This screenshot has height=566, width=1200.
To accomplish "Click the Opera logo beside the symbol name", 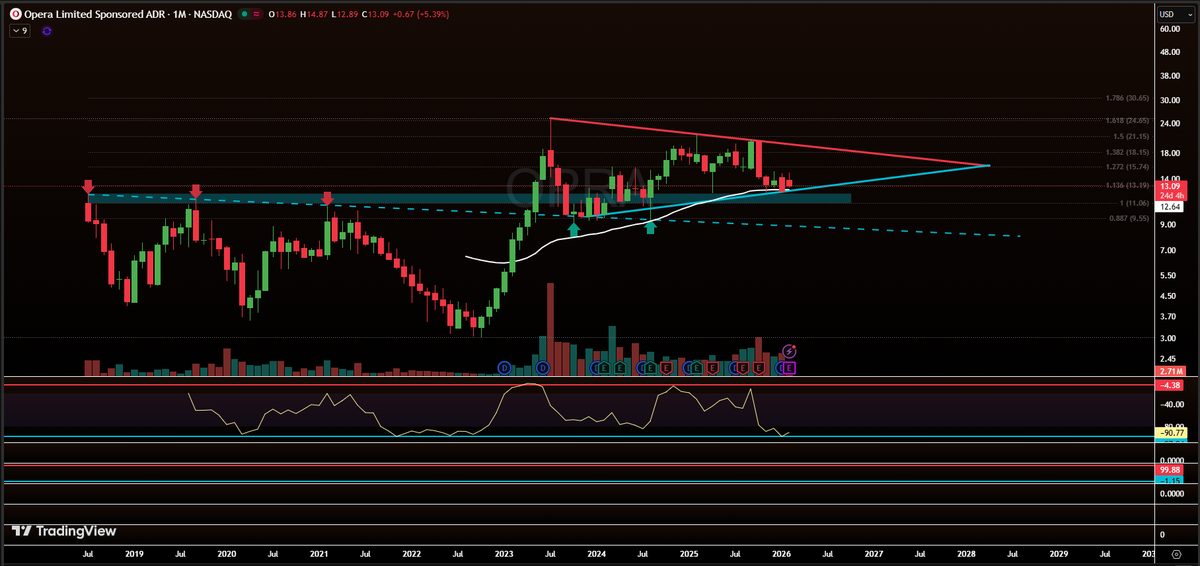I will pos(15,14).
